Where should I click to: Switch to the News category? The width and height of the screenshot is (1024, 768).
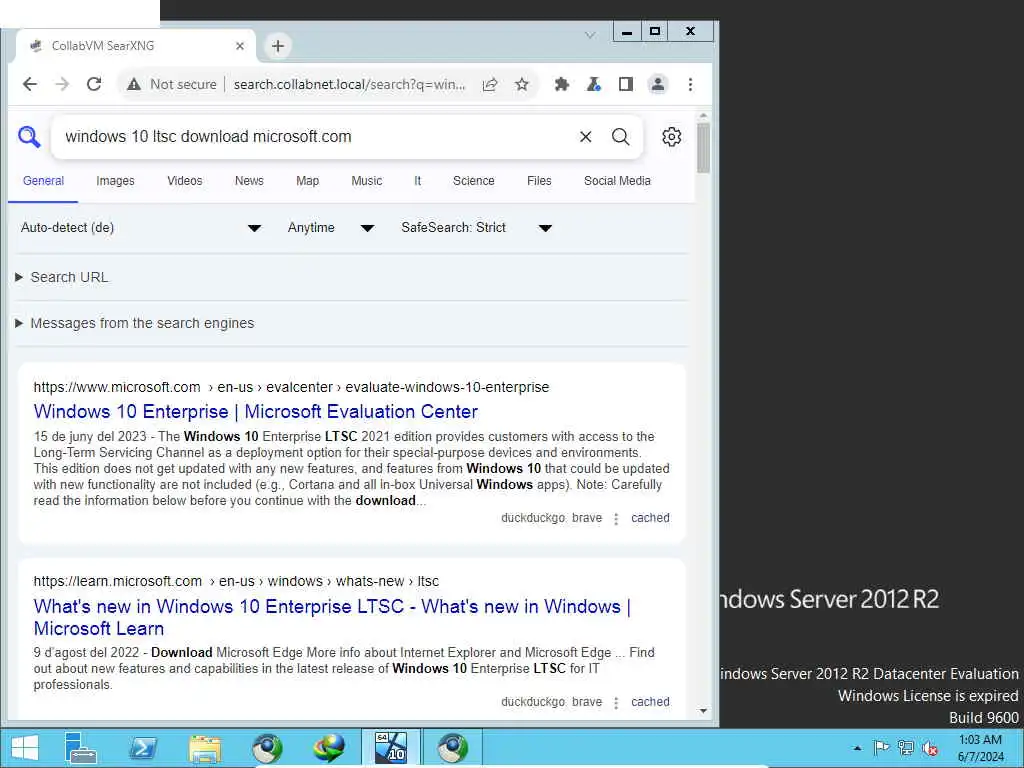click(x=249, y=181)
